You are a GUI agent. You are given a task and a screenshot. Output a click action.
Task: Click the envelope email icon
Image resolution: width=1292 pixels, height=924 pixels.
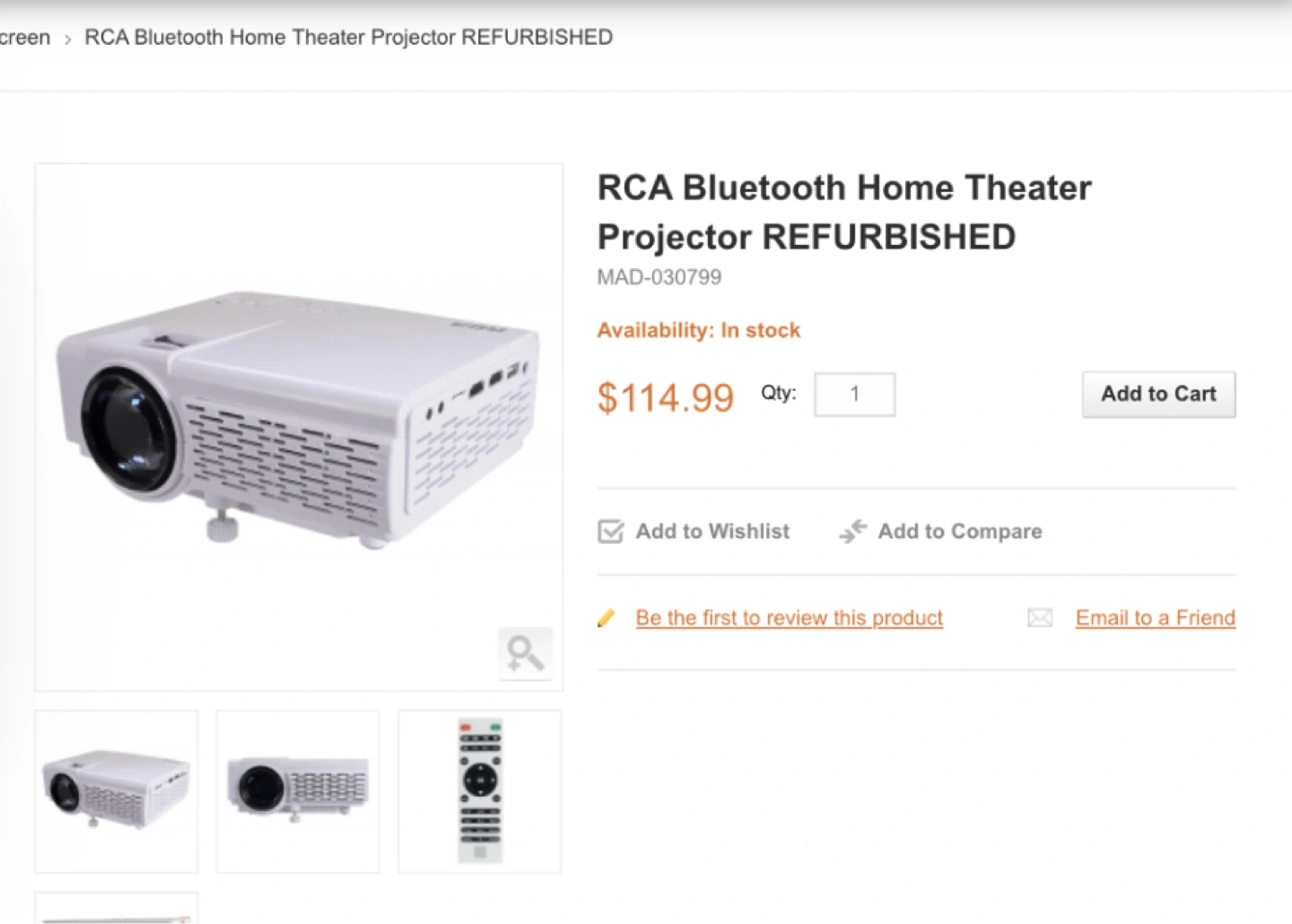click(1039, 618)
